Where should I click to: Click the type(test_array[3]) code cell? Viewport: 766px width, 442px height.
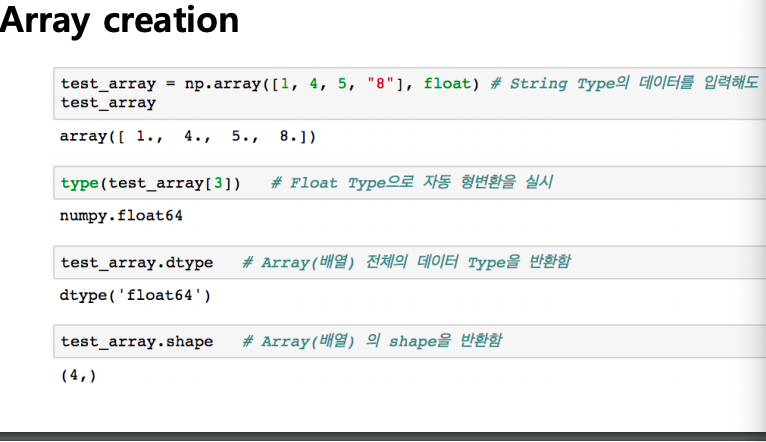point(409,183)
